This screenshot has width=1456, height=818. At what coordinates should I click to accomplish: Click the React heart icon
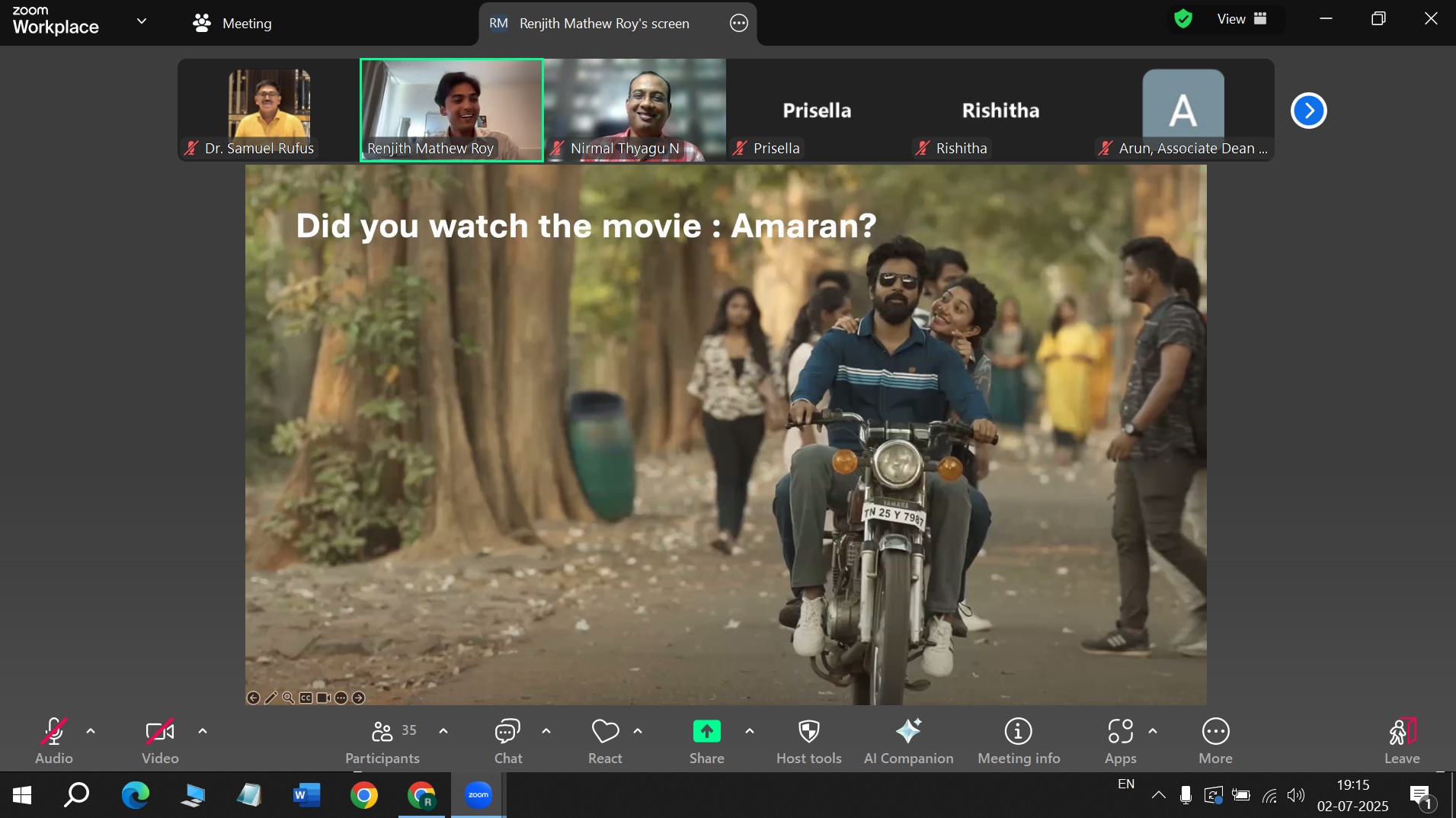pyautogui.click(x=605, y=733)
